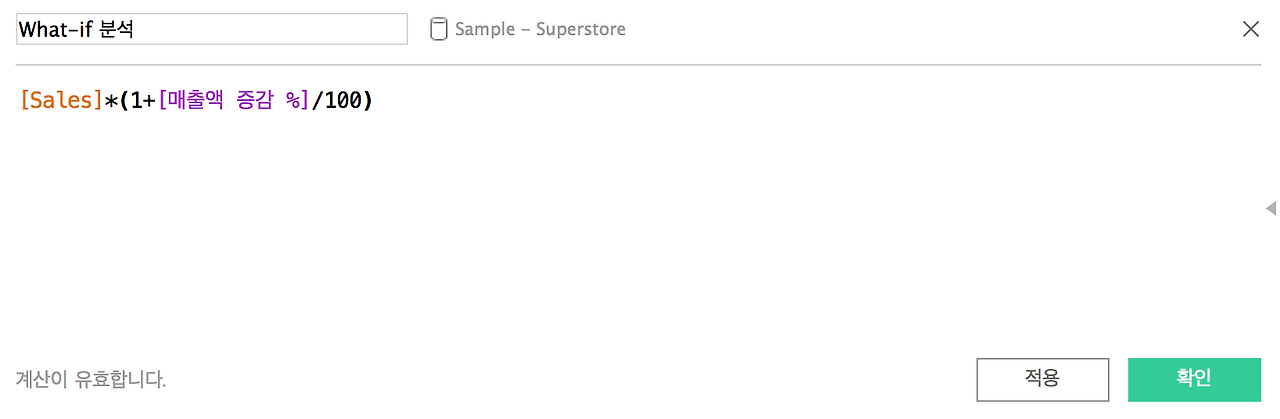Click the What-if 분석 name text
1280x419 pixels.
tap(76, 29)
